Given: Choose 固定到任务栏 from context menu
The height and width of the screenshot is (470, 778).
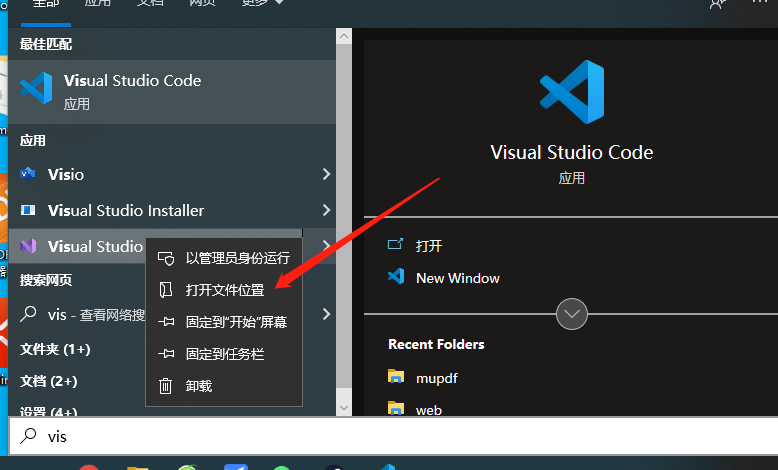Looking at the screenshot, I should coord(224,354).
